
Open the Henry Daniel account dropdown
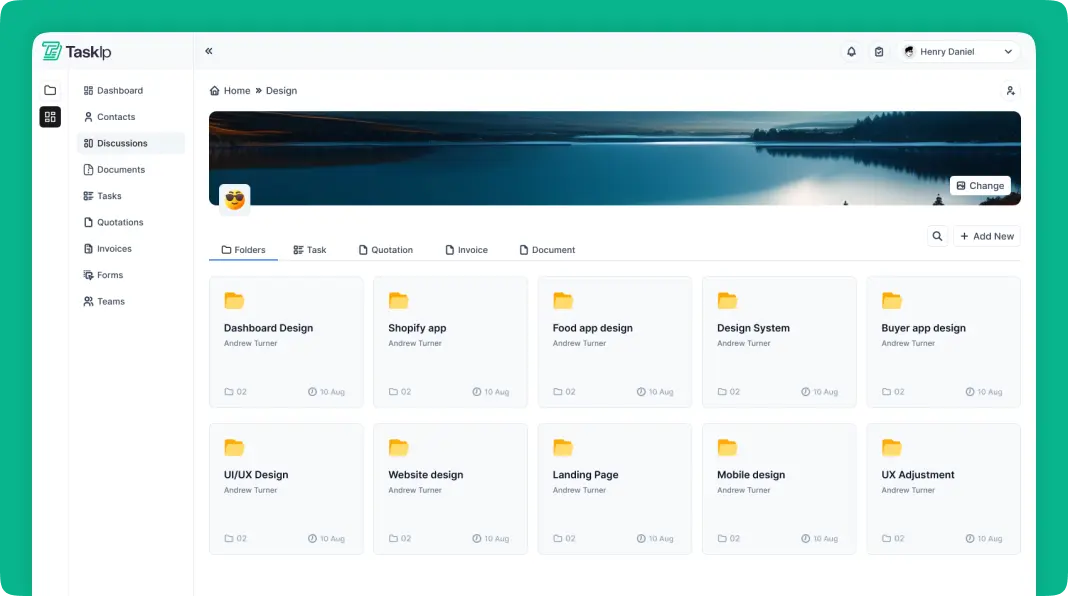pyautogui.click(x=957, y=50)
